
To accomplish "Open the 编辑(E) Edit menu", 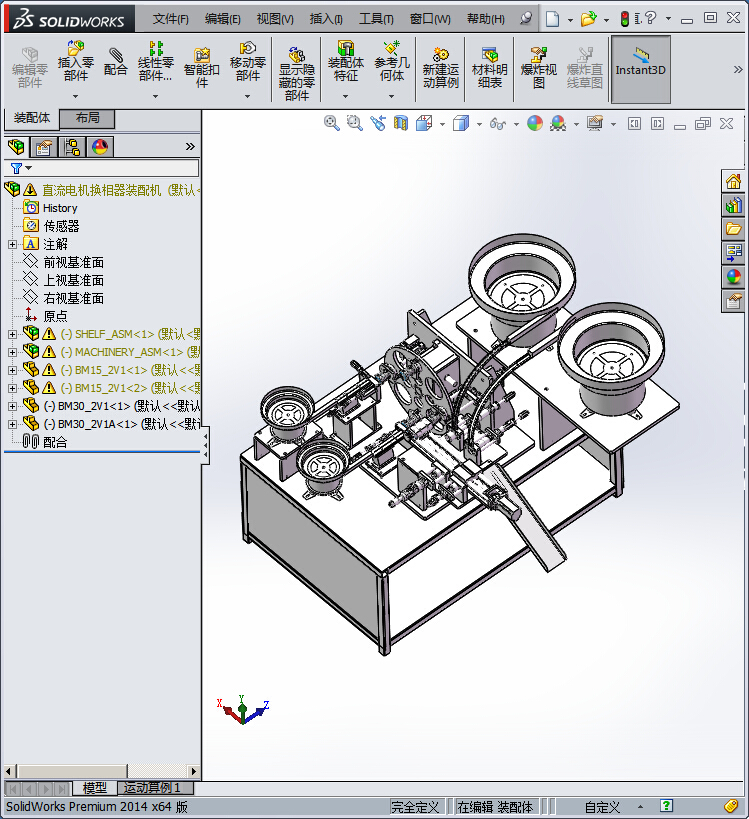I will [x=223, y=19].
